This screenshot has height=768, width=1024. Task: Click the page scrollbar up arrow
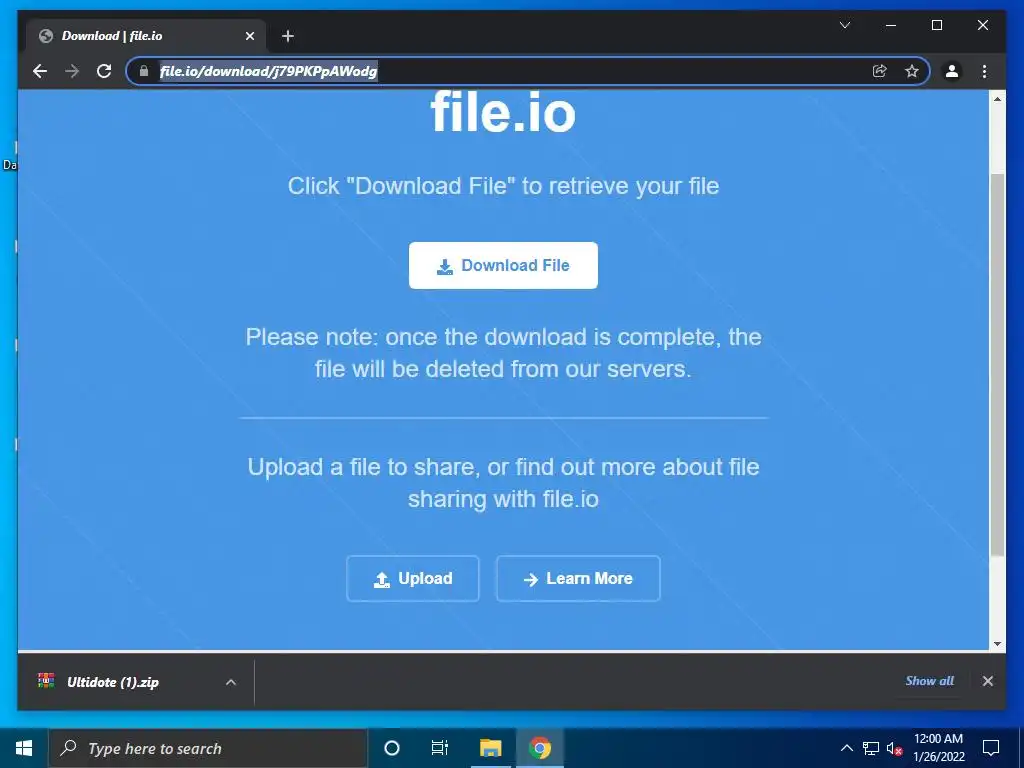(x=997, y=99)
